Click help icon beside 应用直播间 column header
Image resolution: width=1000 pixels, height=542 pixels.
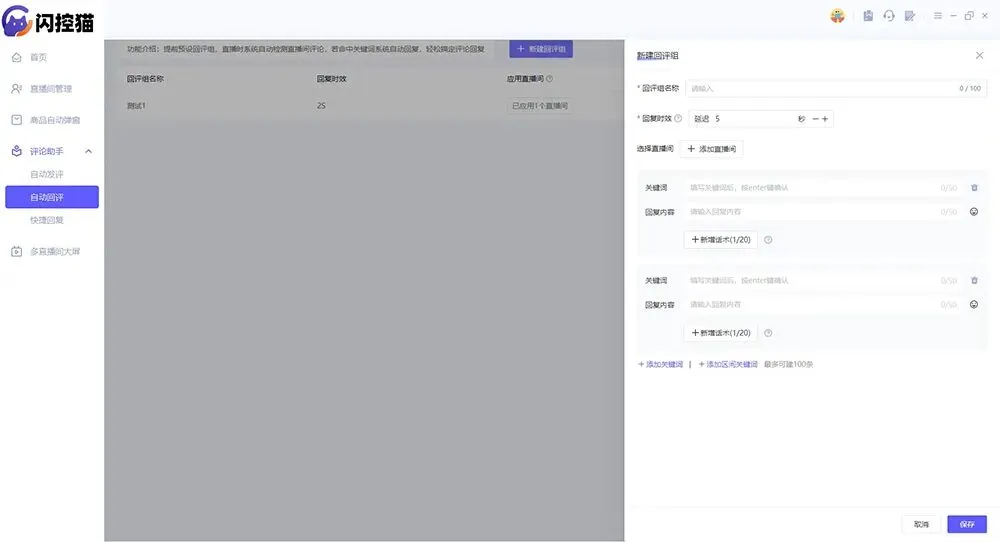click(549, 79)
